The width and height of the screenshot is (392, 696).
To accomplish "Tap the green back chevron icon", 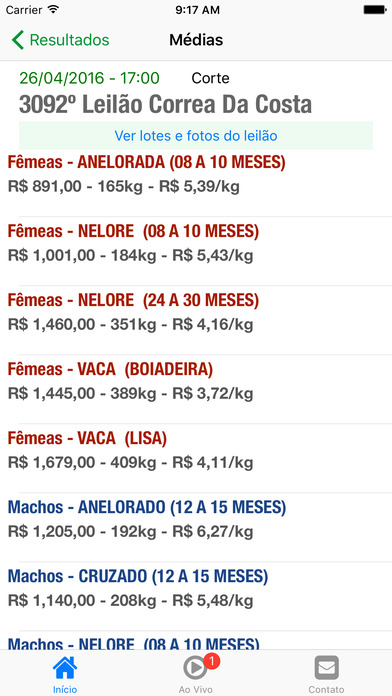I will point(18,40).
